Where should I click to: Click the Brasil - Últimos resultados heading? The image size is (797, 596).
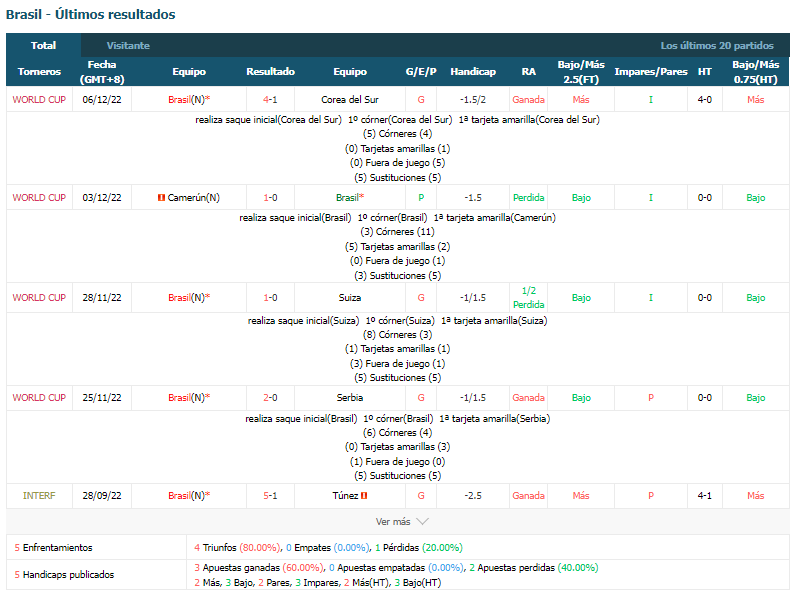pos(90,14)
